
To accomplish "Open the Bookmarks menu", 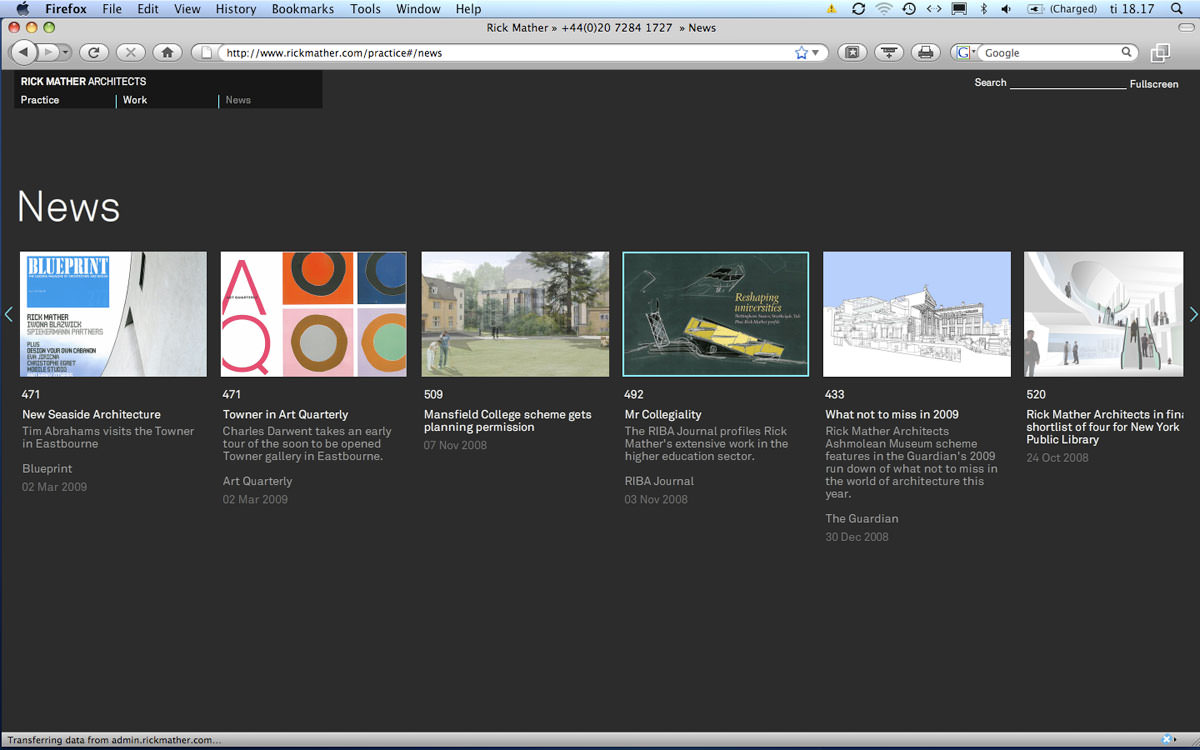I will (x=303, y=9).
